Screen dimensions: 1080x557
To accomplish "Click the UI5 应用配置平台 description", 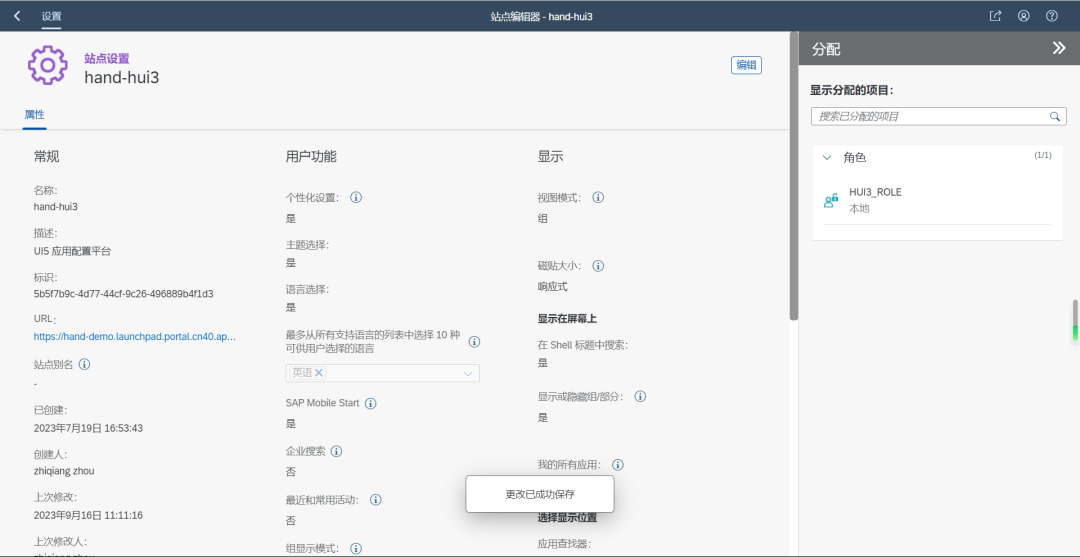I will point(72,251).
